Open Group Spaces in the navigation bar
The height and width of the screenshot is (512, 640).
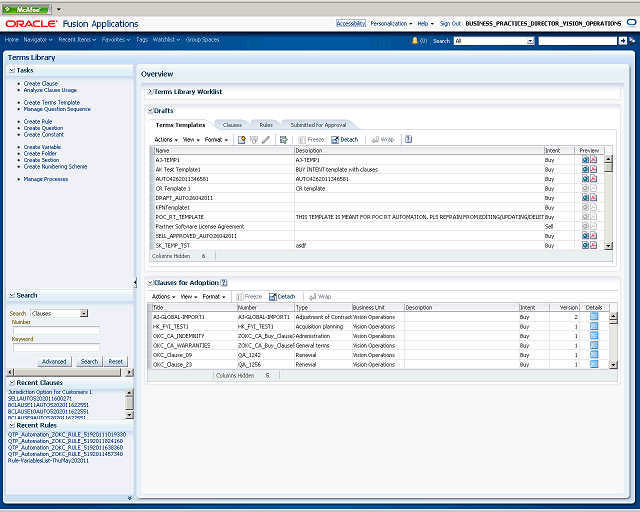point(202,40)
